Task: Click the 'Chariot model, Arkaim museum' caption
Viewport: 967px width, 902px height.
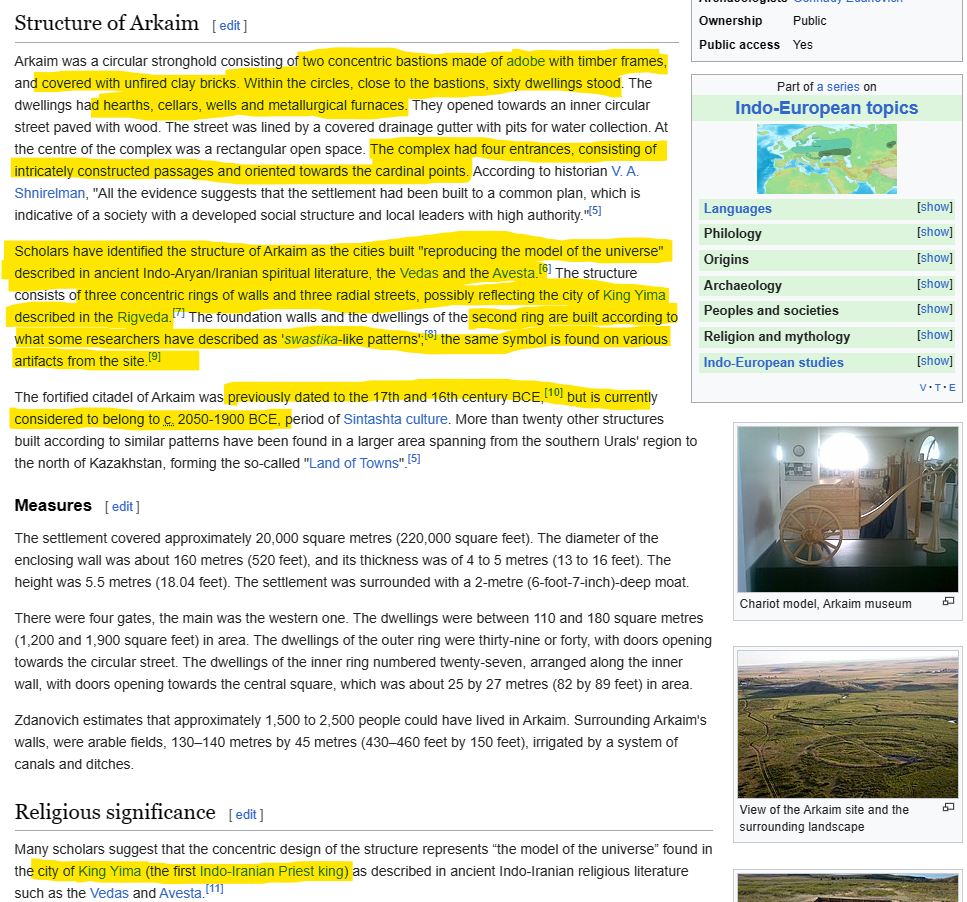Action: click(825, 604)
